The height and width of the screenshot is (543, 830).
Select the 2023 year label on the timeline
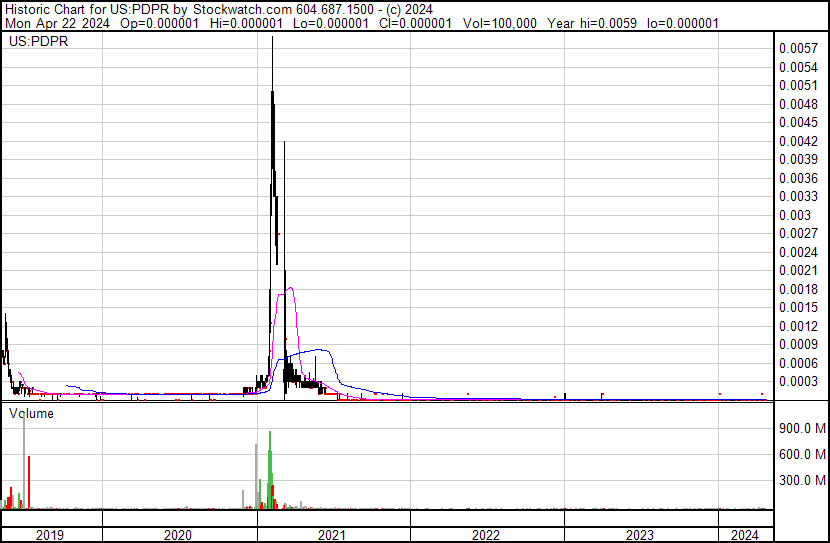pos(639,535)
